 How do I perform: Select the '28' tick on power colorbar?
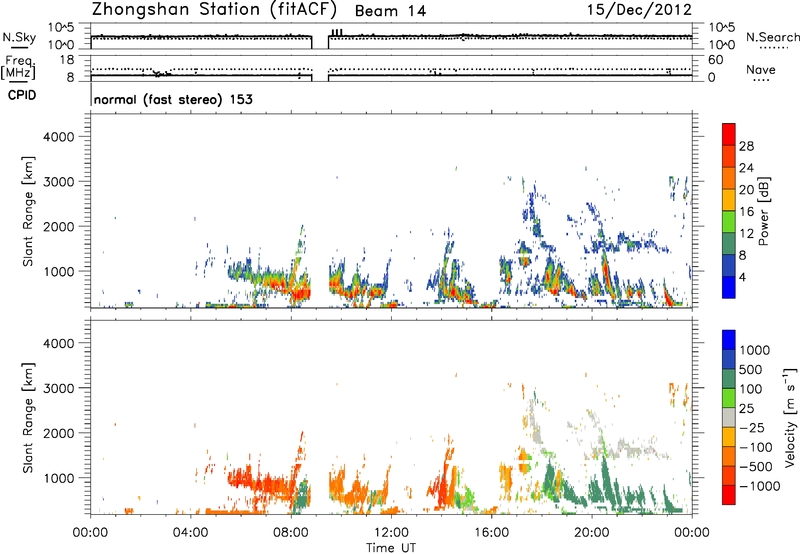coord(746,146)
